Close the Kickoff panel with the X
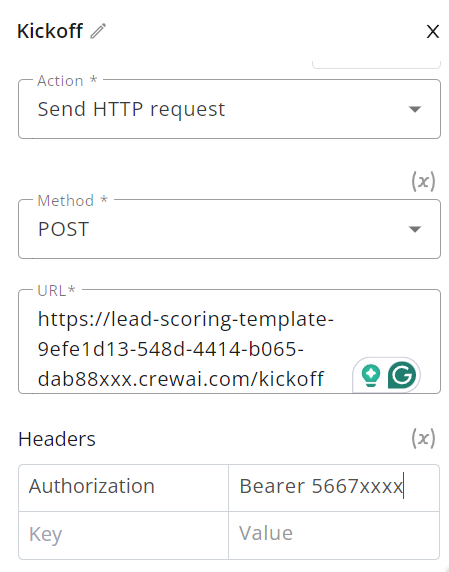449x572 pixels. (433, 32)
